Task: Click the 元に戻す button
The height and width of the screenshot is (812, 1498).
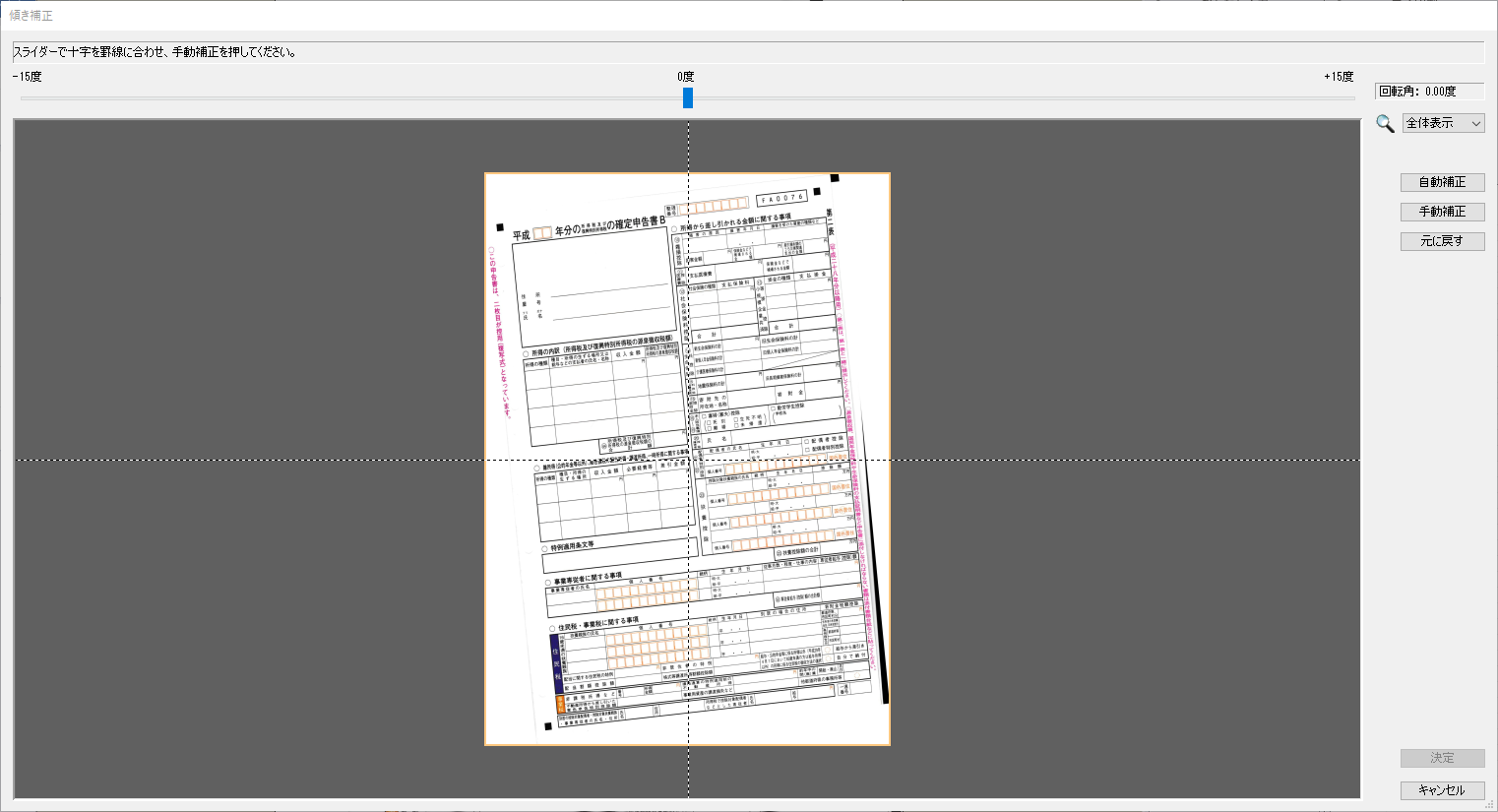Action: (x=1442, y=241)
